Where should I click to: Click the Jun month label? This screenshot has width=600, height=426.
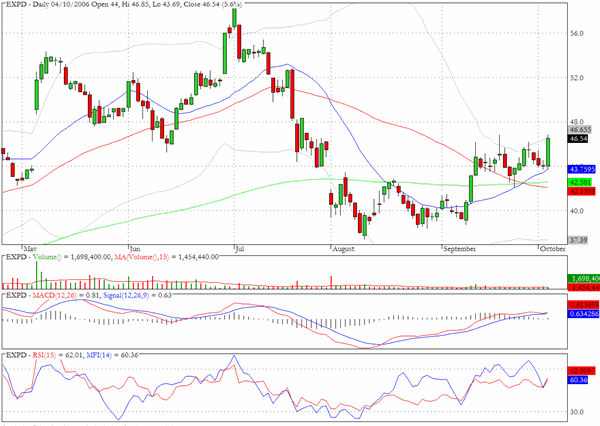(x=135, y=249)
